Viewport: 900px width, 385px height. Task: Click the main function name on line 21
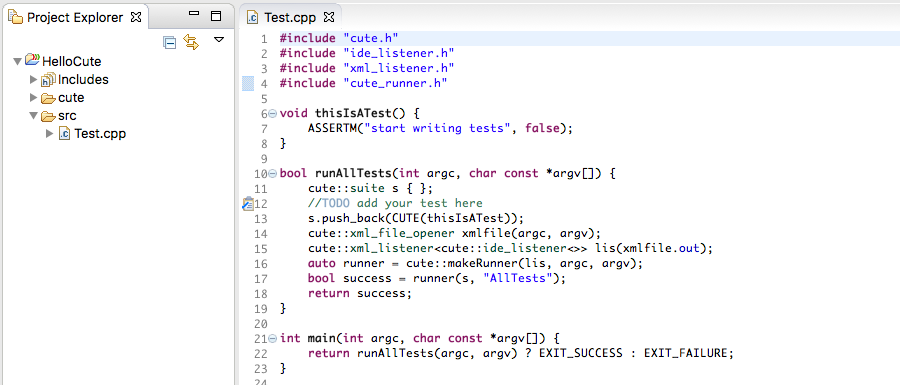321,339
